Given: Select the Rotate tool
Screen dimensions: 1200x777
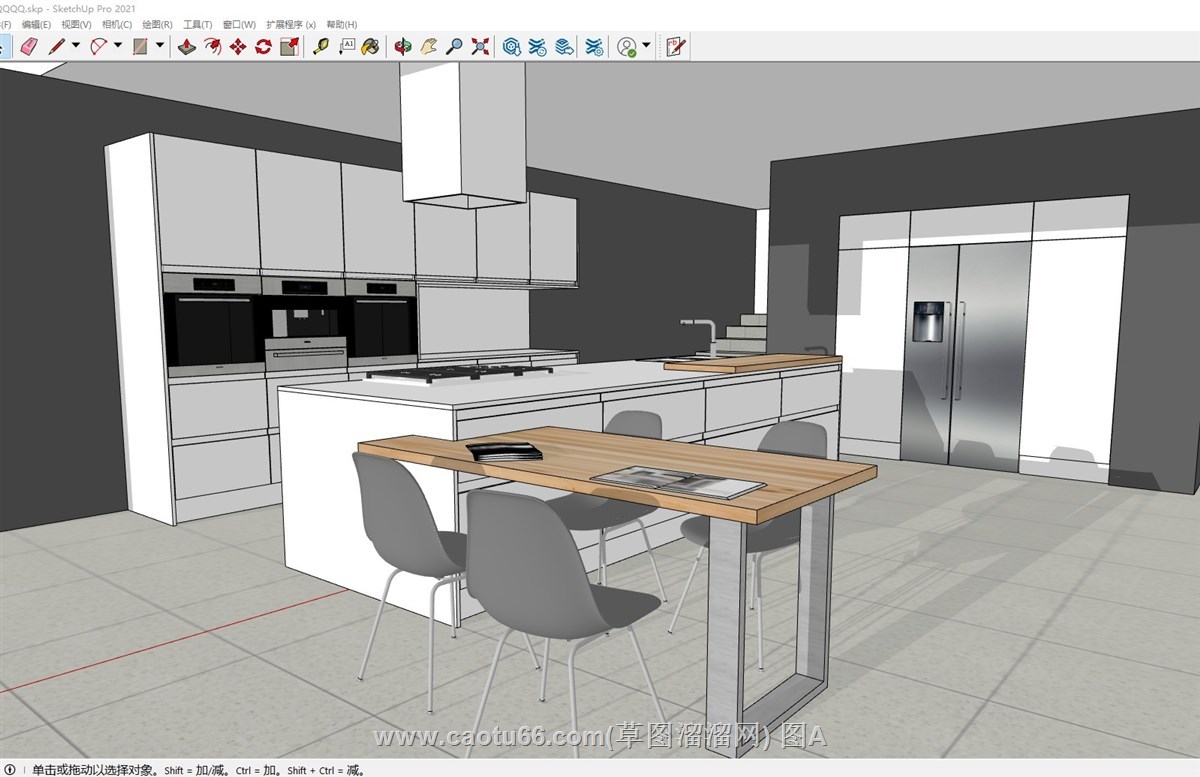Looking at the screenshot, I should click(263, 46).
